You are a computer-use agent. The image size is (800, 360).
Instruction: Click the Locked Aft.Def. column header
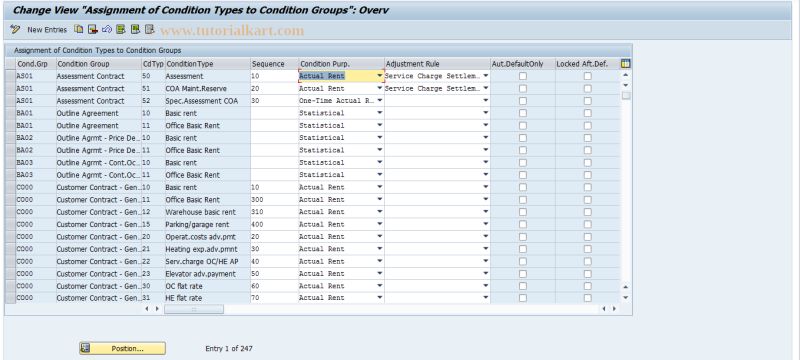coord(587,64)
